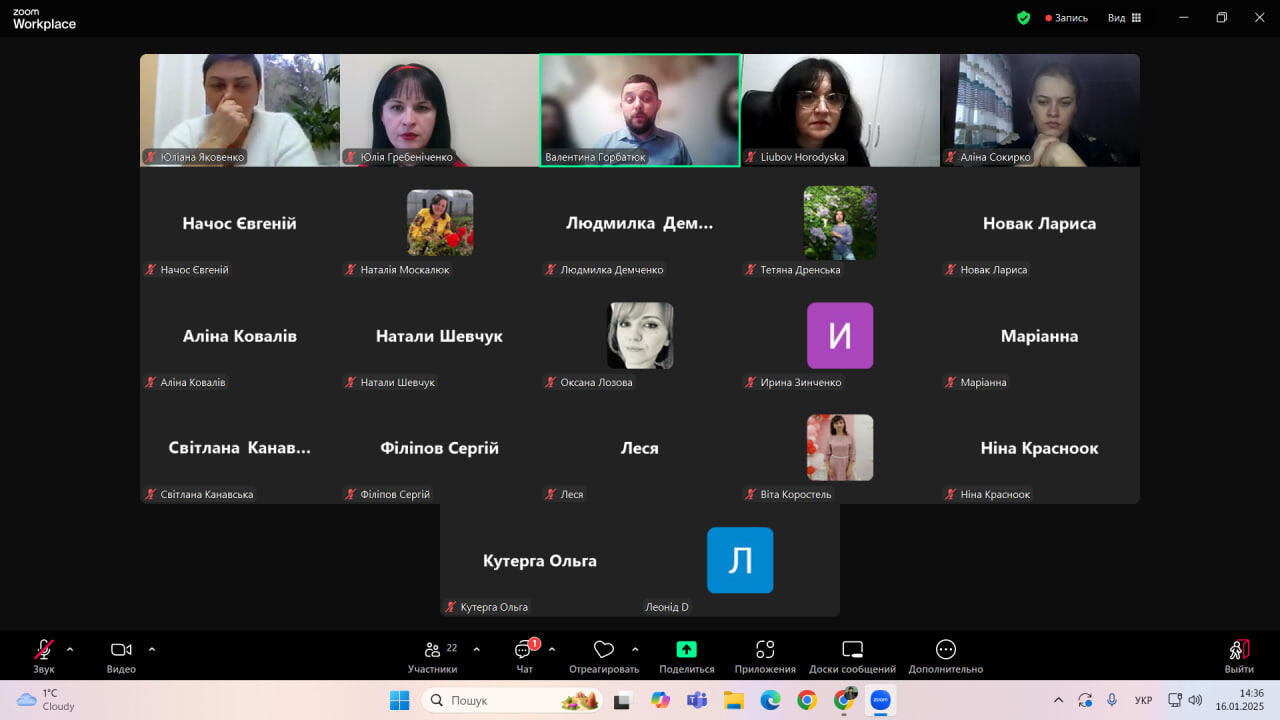Open Task View on the taskbar
Viewport: 1280px width, 720px height.
(x=623, y=700)
